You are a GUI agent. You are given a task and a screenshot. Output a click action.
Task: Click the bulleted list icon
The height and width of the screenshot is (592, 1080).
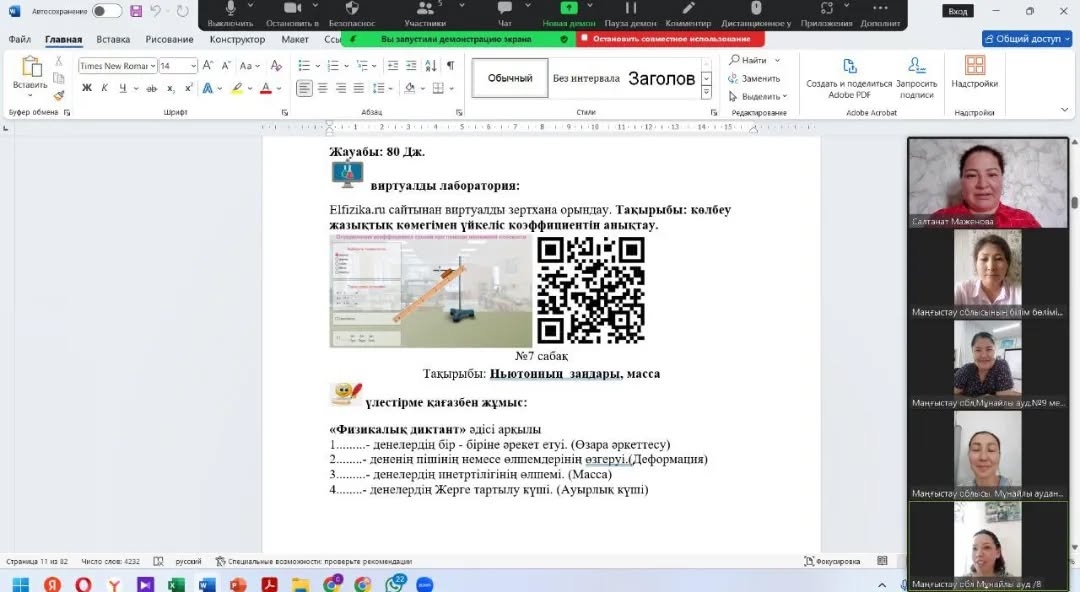coord(304,66)
